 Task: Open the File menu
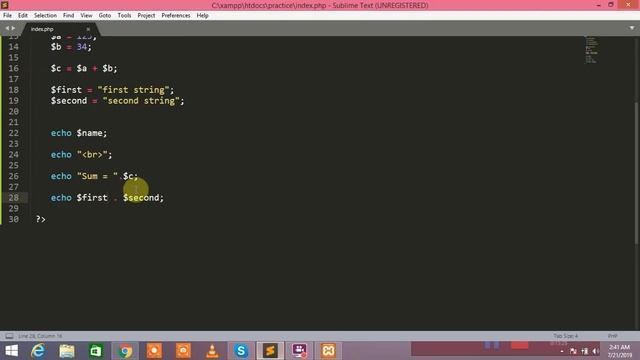click(7, 16)
